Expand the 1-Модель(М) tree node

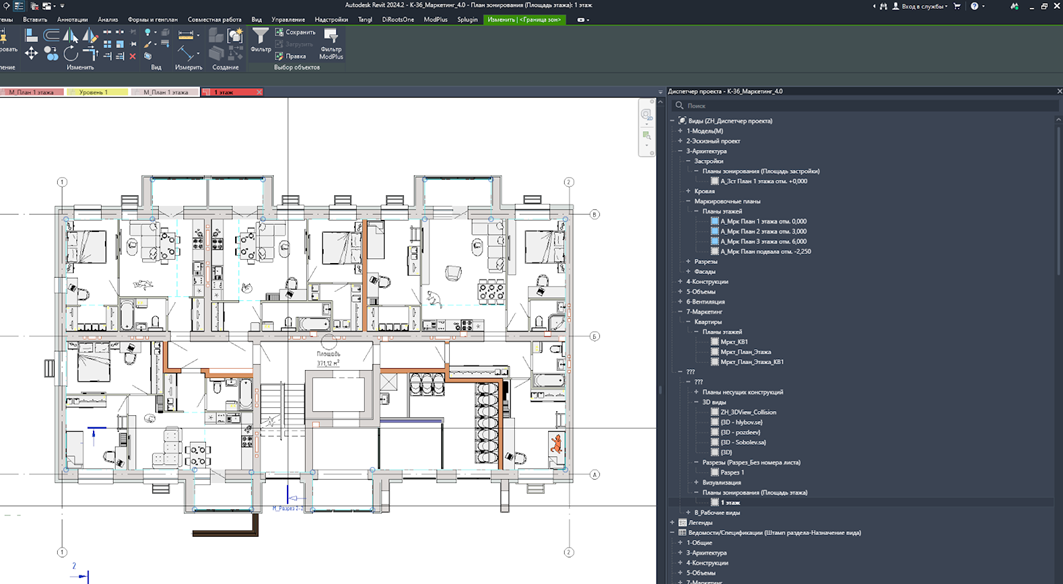(680, 131)
